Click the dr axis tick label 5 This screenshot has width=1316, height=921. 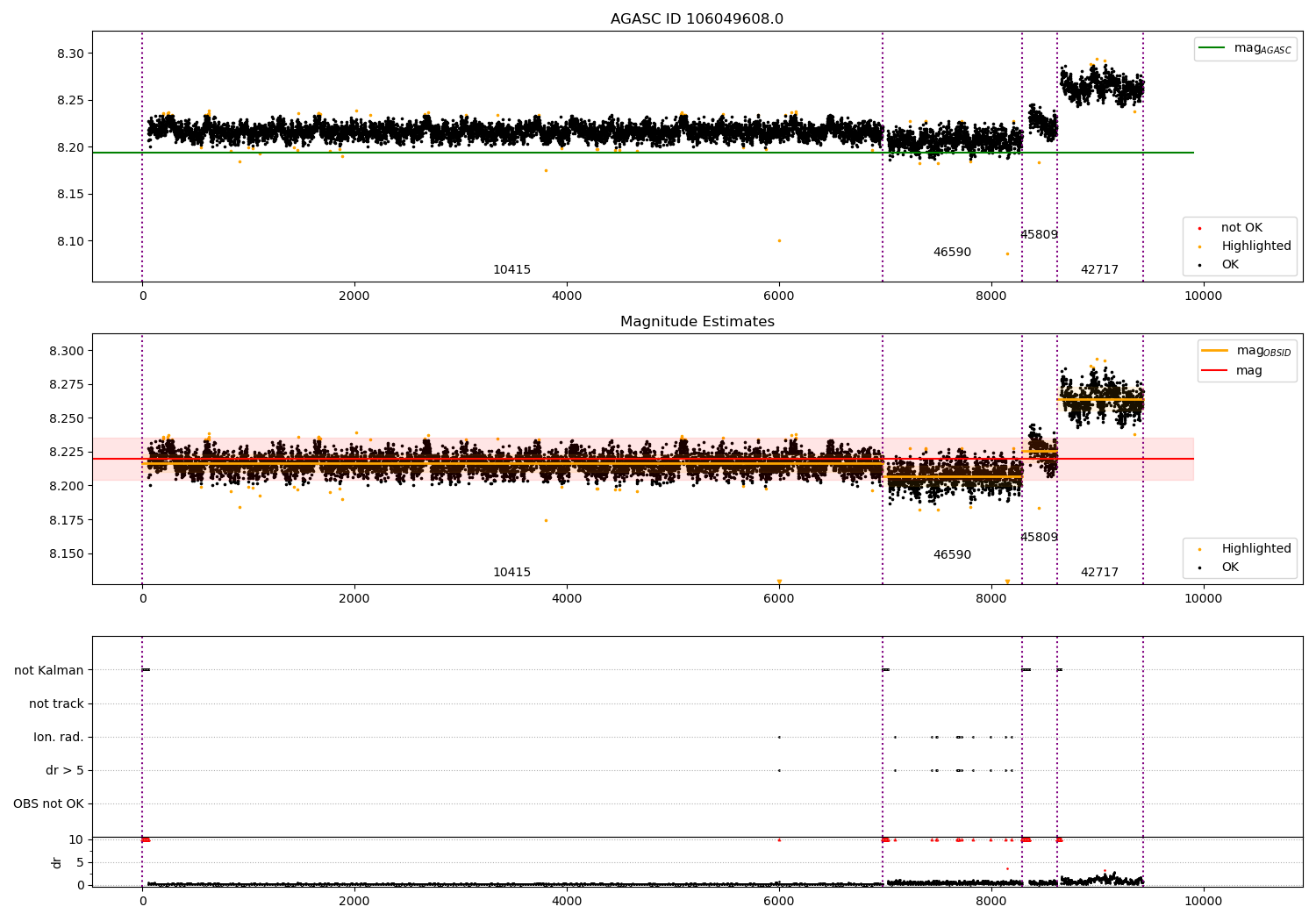point(80,863)
